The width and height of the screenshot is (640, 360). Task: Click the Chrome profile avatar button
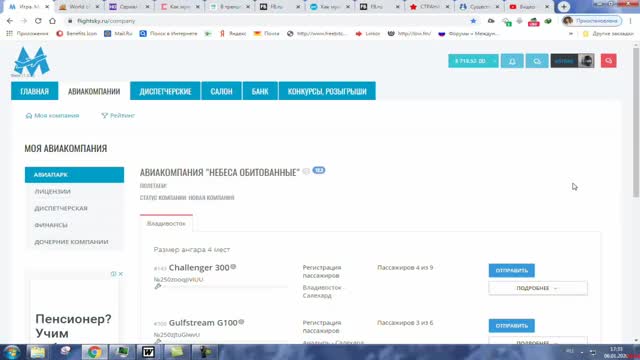tap(592, 21)
